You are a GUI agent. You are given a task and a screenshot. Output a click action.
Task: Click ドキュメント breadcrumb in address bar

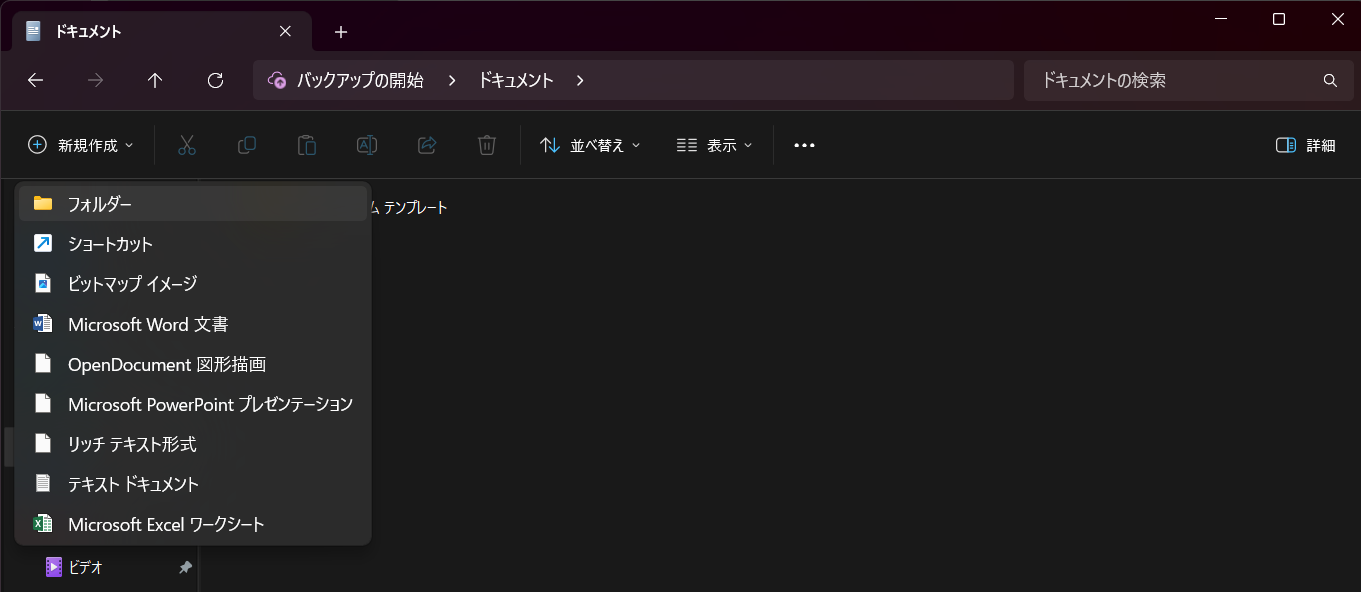(515, 81)
